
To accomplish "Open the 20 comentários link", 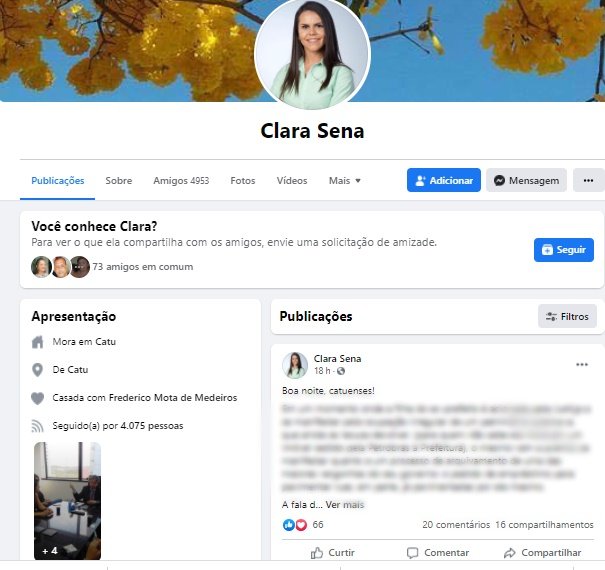I will coord(456,525).
